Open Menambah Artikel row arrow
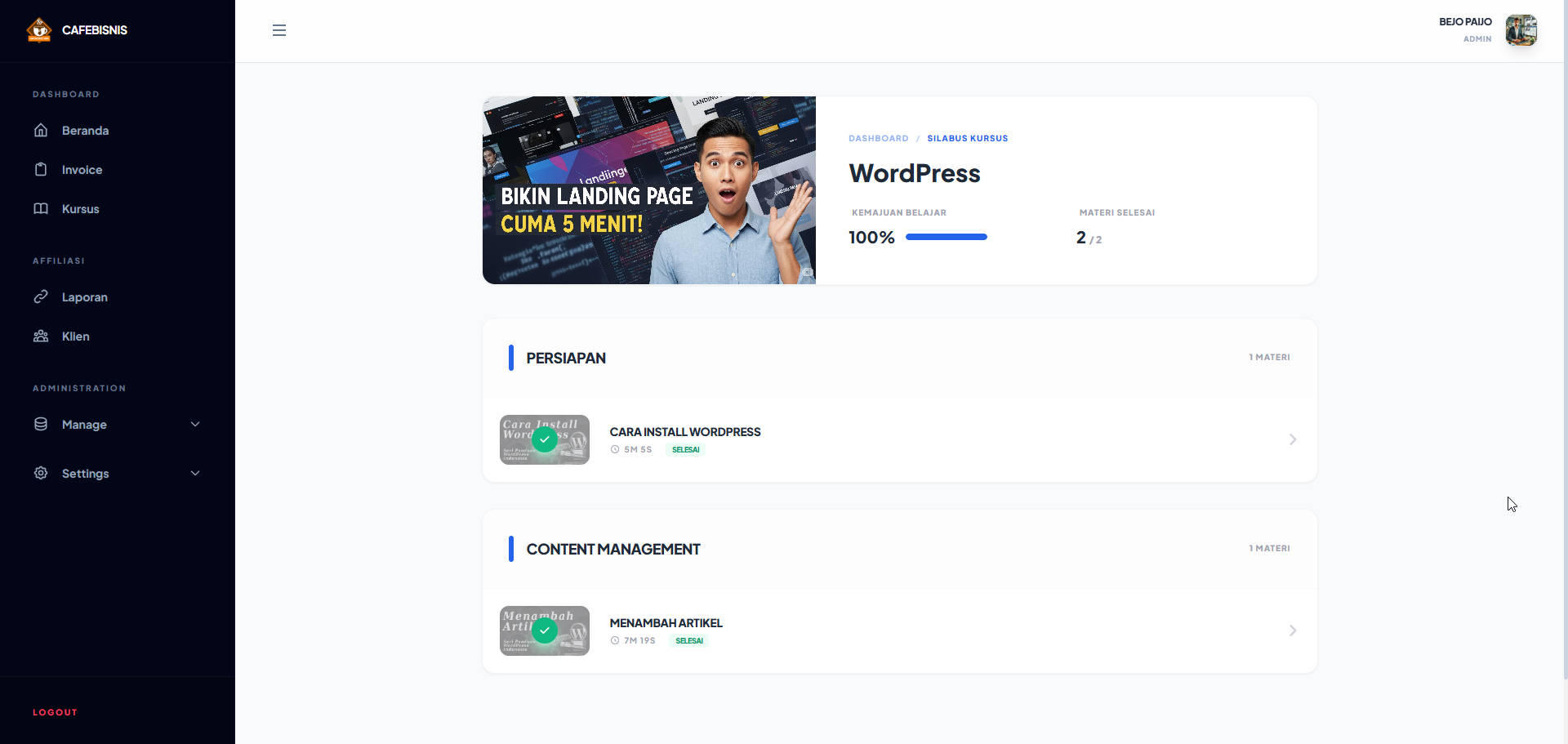This screenshot has width=1568, height=744. 1292,630
